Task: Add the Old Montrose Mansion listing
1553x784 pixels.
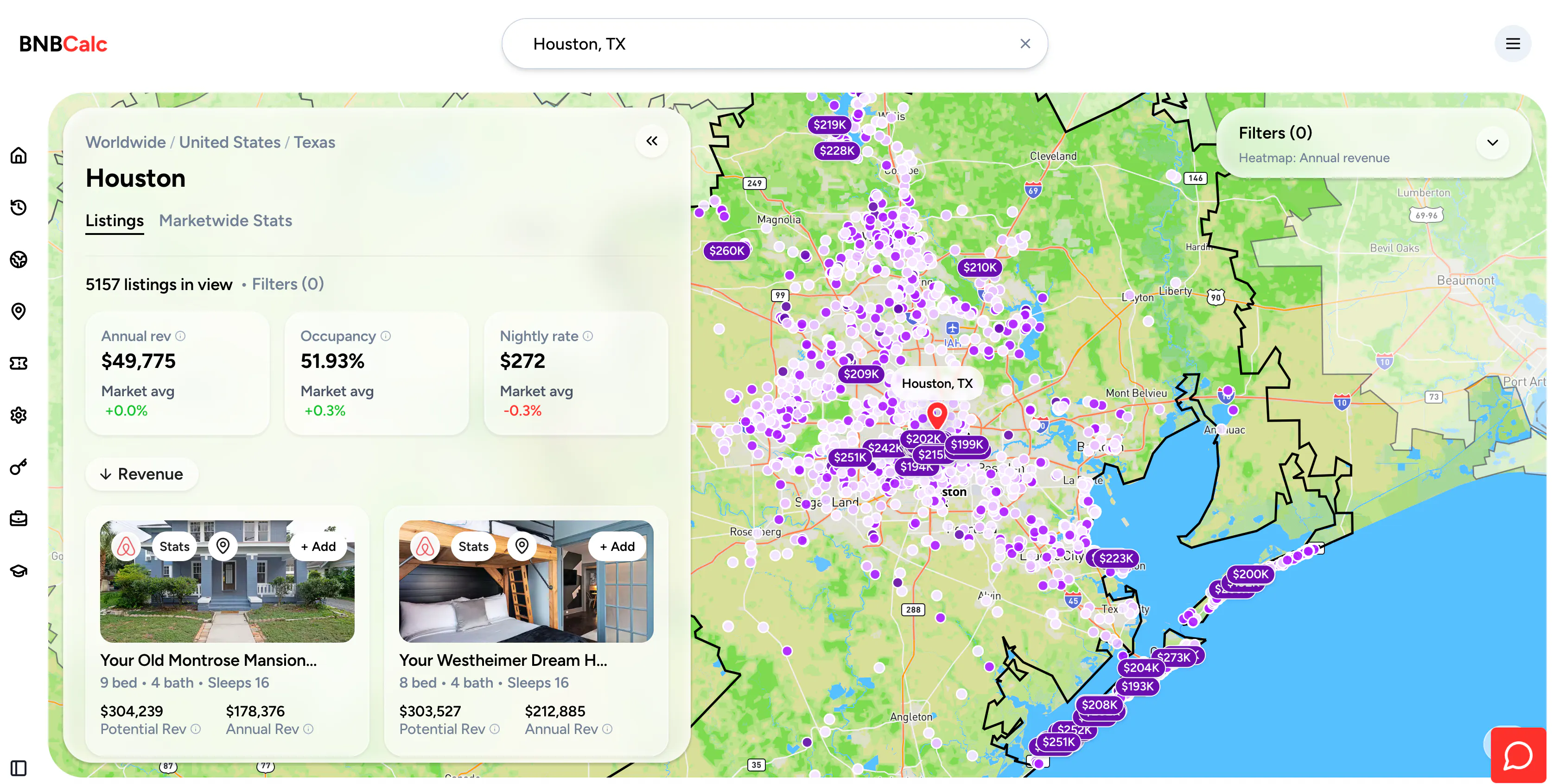Action: point(318,547)
